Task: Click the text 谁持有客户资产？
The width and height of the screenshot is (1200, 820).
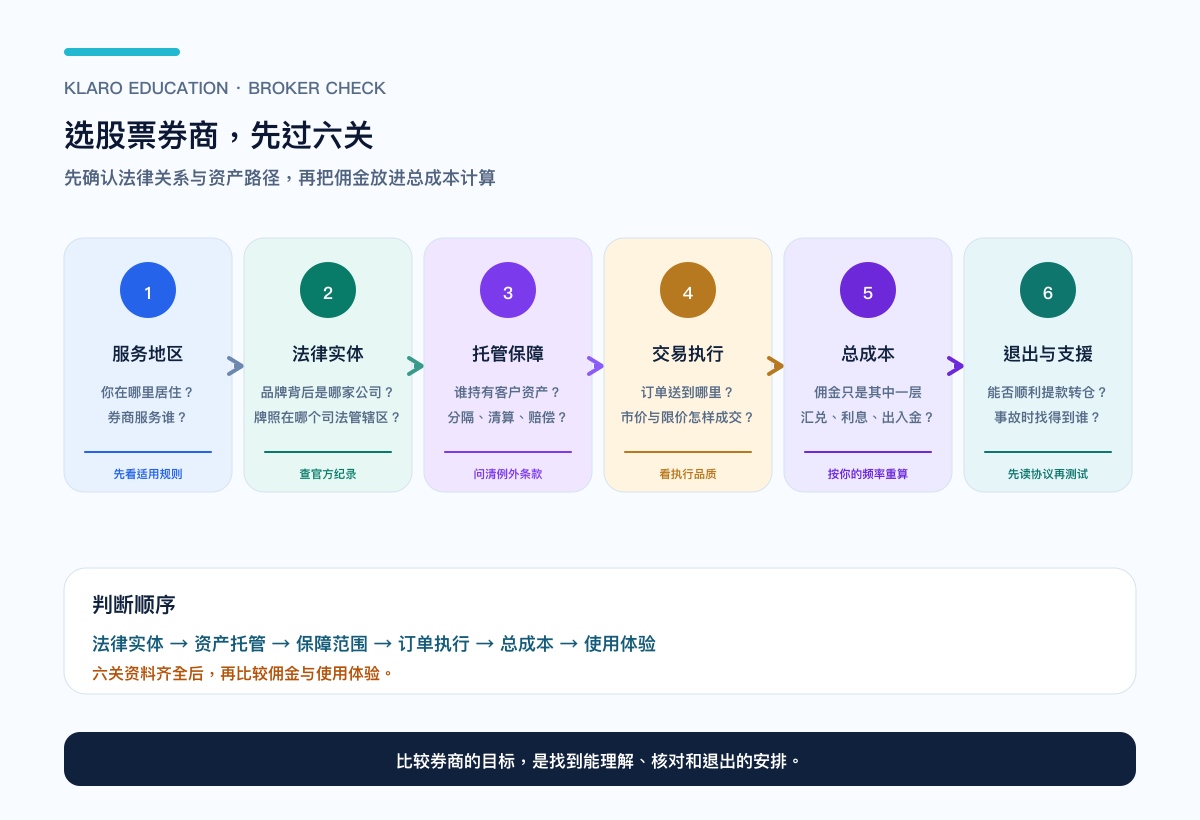Action: 508,393
